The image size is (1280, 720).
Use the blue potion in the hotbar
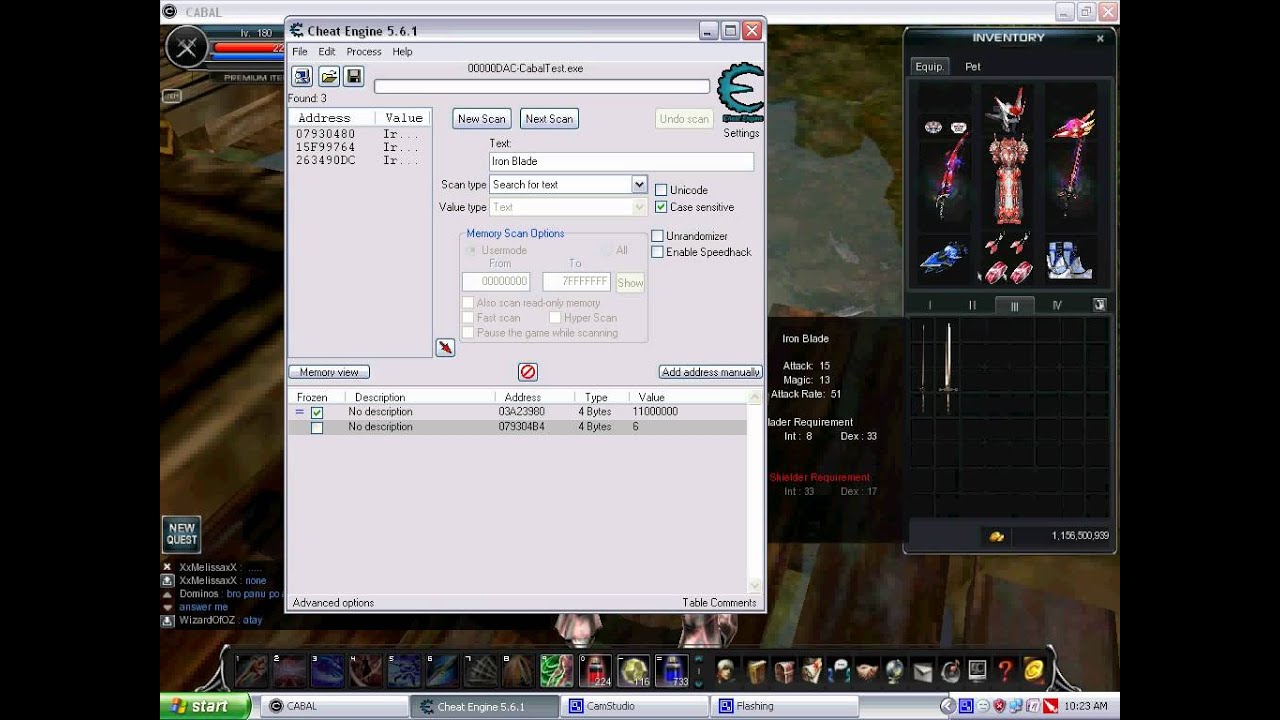[x=671, y=669]
